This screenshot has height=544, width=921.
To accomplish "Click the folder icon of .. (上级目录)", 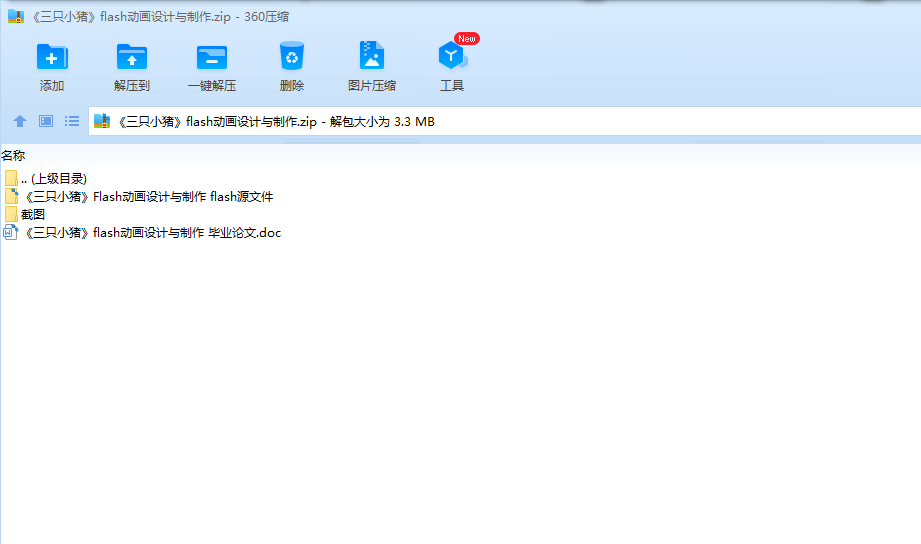I will point(11,178).
